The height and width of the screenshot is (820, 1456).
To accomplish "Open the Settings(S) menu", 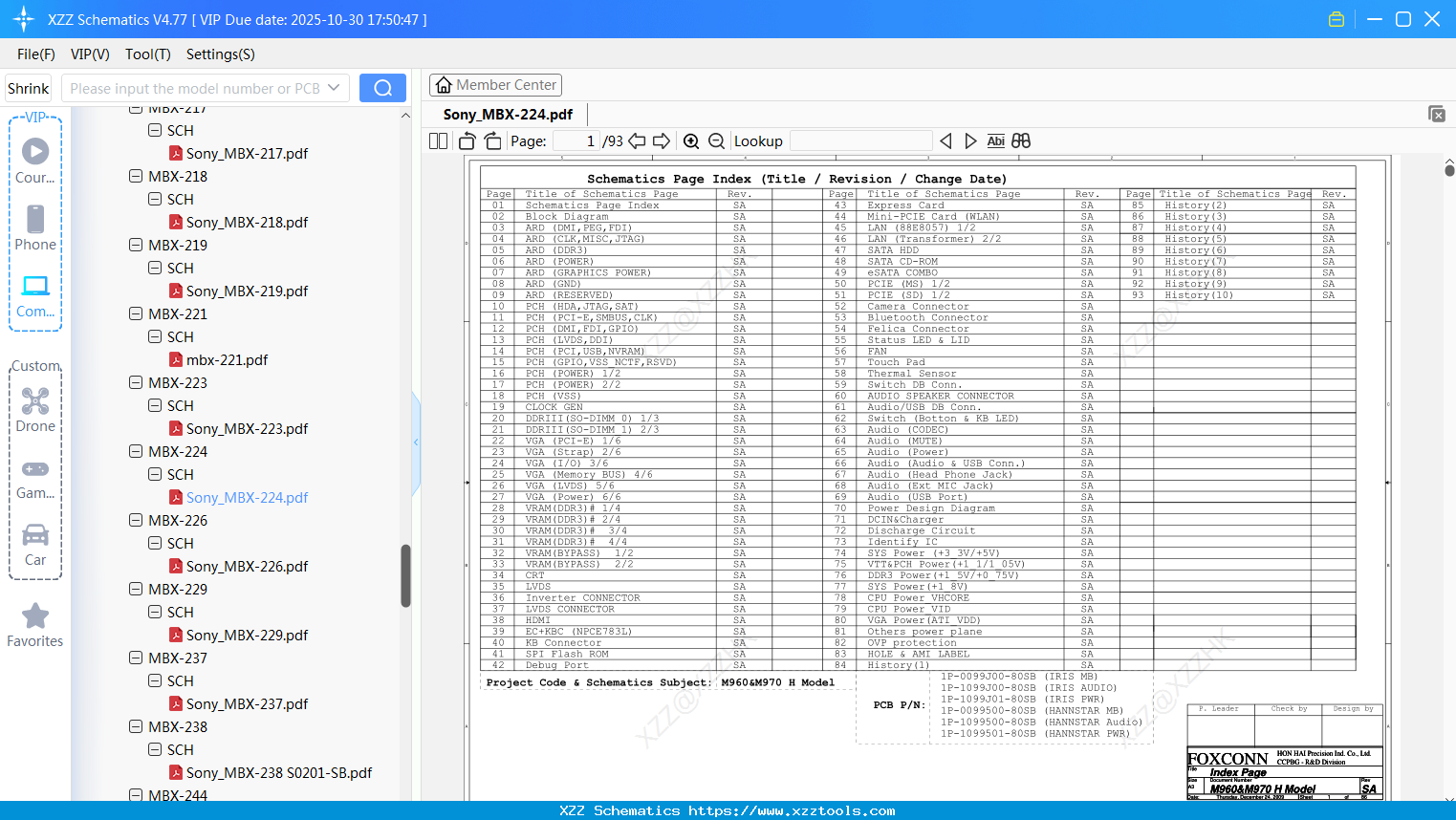I will point(221,54).
